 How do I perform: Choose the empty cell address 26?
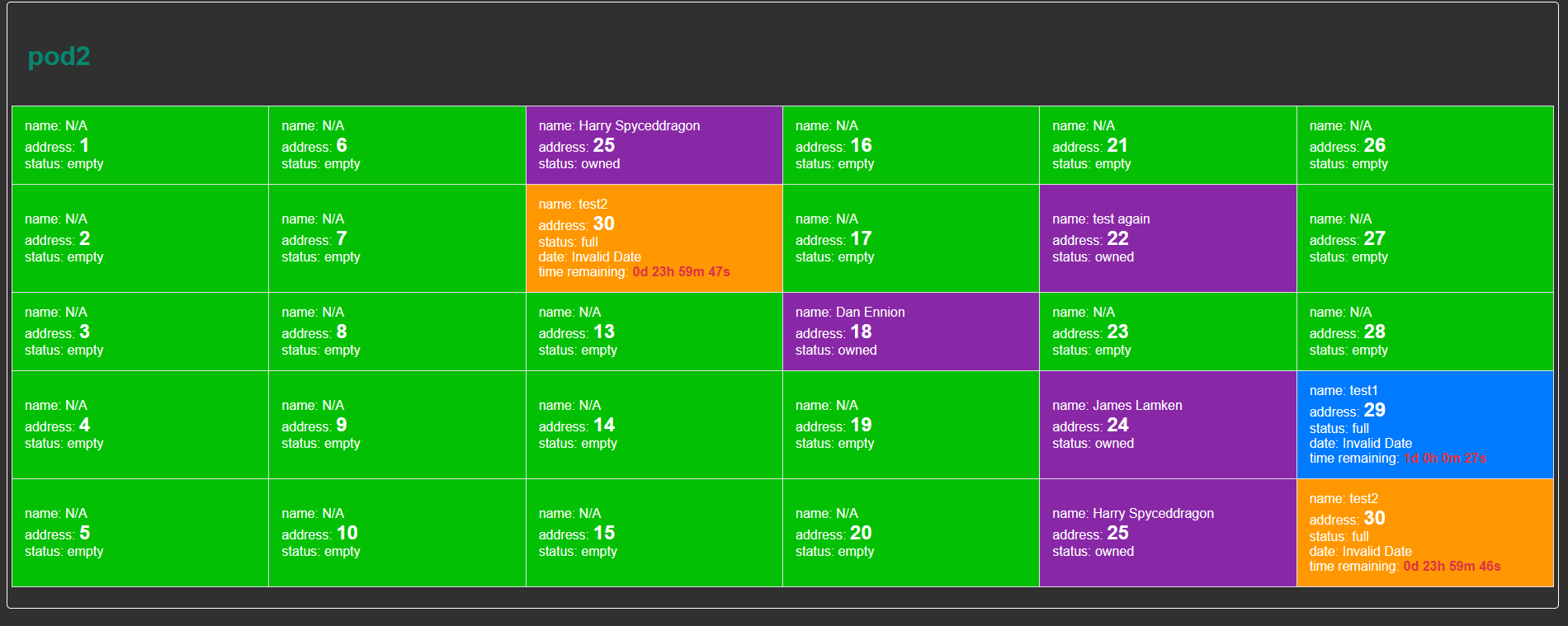click(1424, 145)
